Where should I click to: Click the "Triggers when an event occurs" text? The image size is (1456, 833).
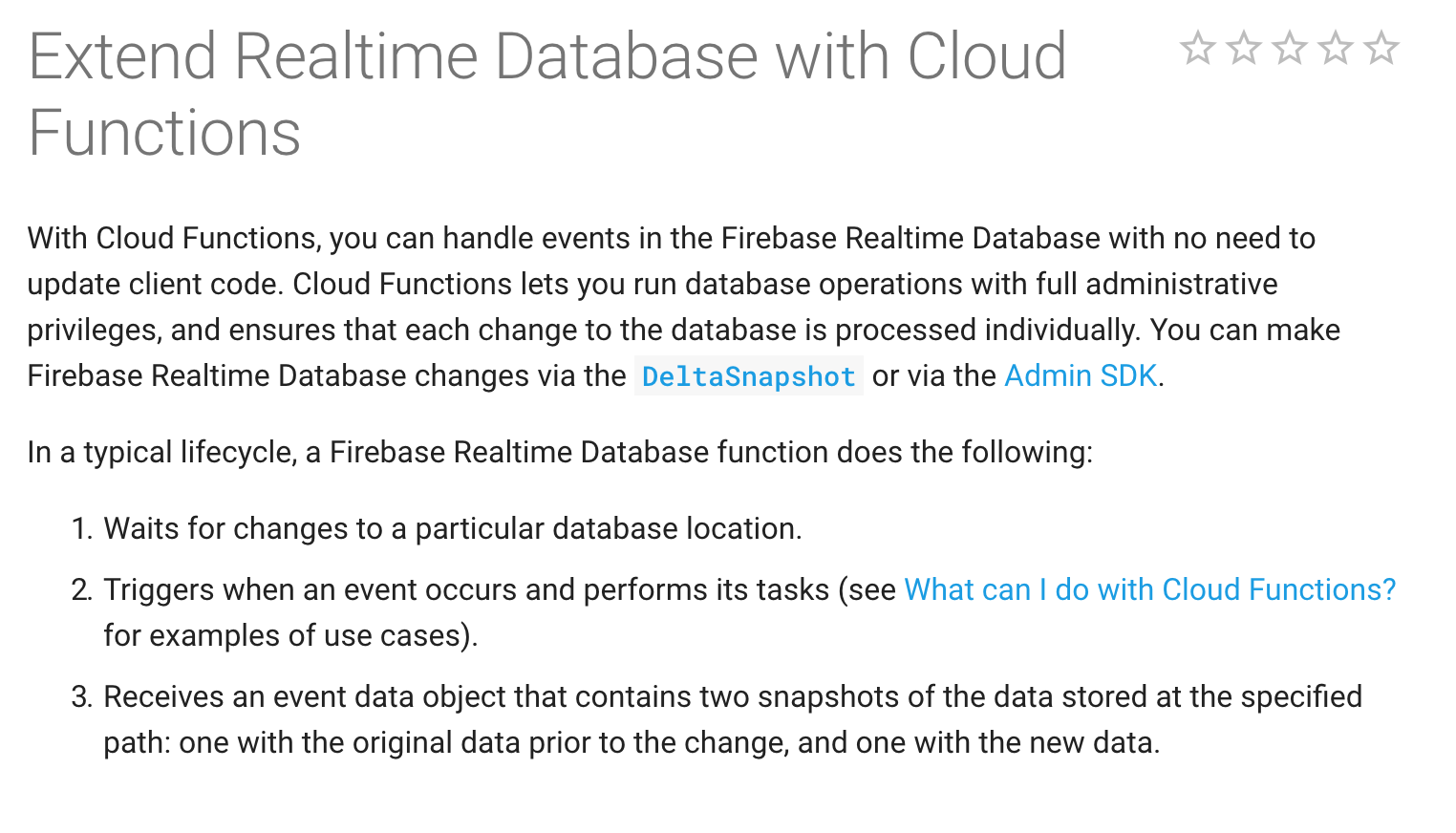tap(466, 590)
